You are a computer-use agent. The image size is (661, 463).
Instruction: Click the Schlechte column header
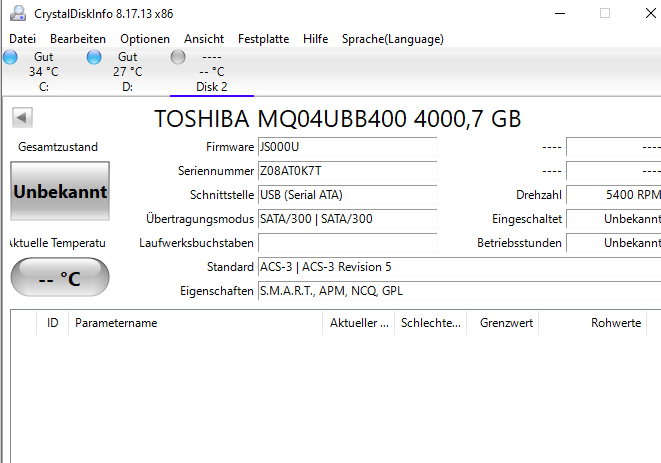430,323
